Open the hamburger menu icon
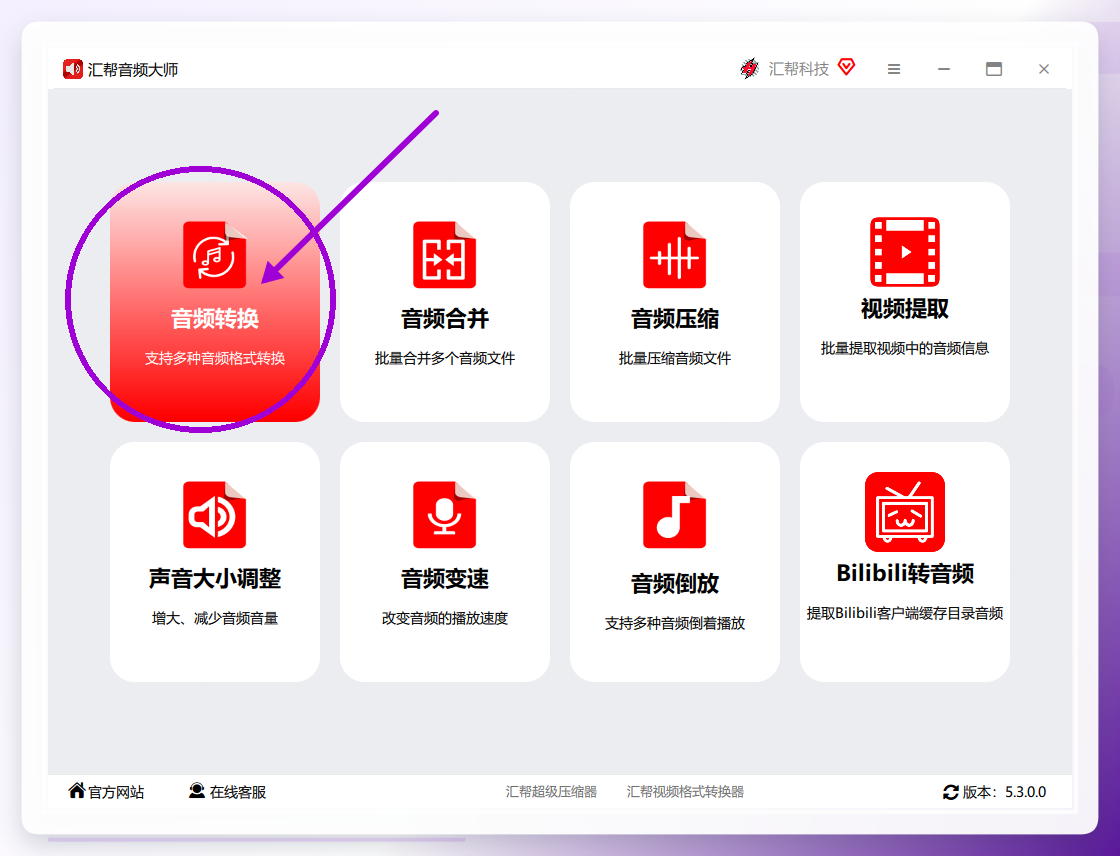Viewport: 1120px width, 856px height. pos(894,69)
